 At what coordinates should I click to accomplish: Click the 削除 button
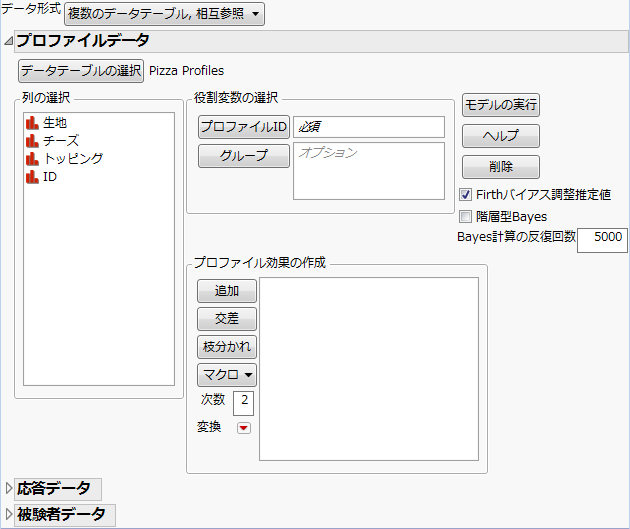point(501,167)
